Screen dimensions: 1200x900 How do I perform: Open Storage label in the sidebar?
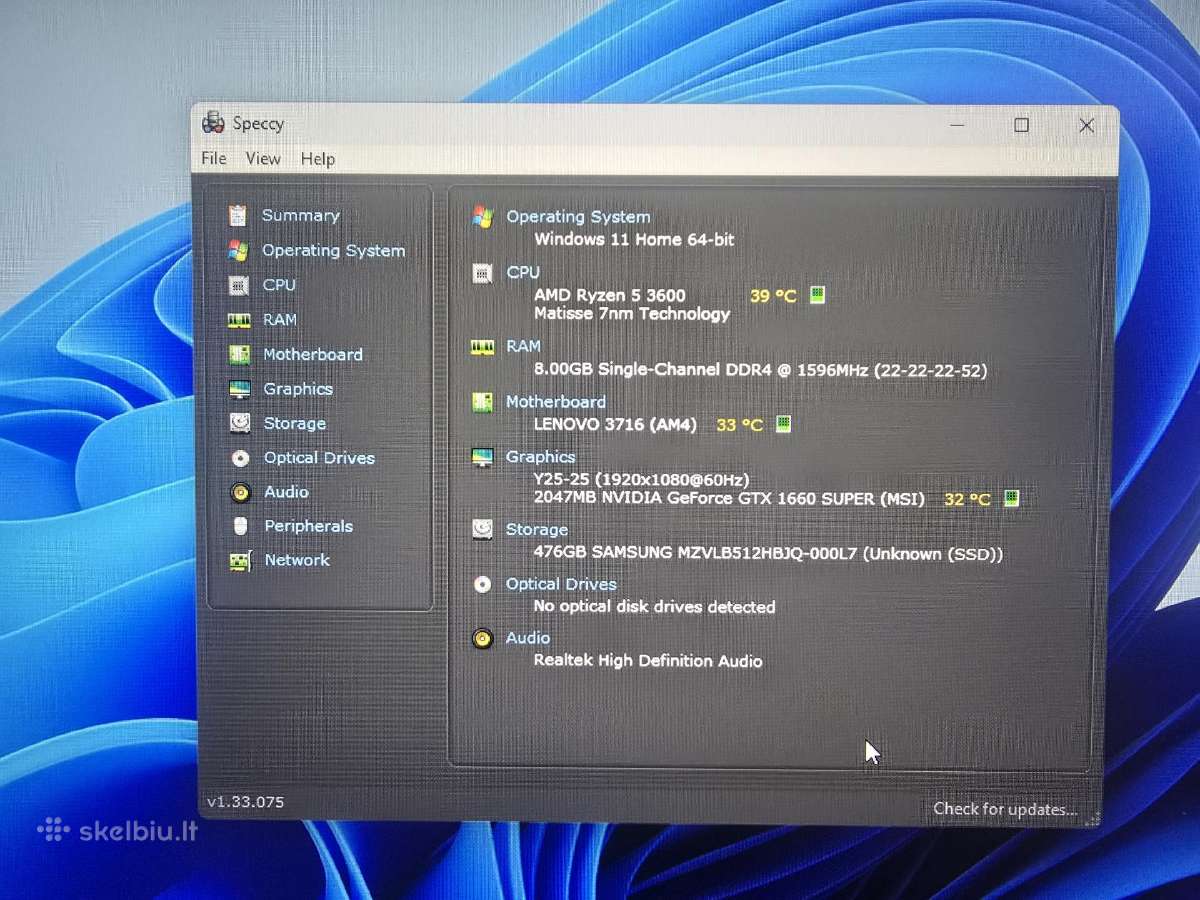point(295,424)
